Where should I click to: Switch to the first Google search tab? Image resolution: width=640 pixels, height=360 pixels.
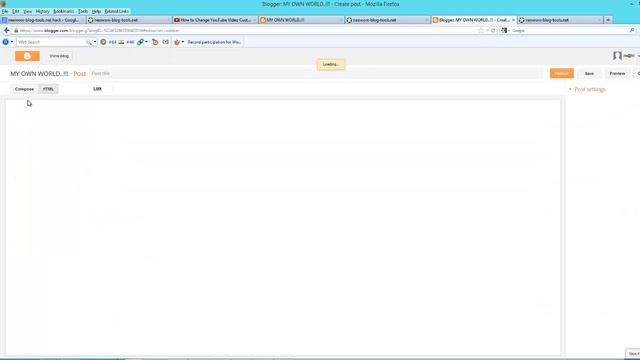(43, 20)
